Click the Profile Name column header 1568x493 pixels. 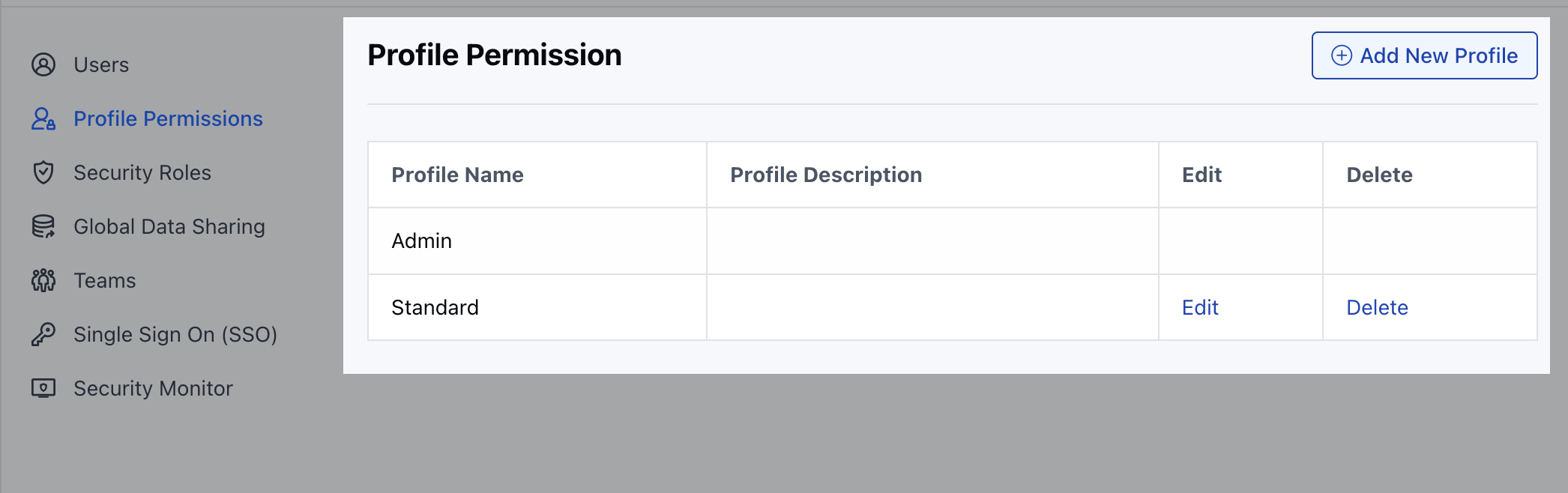pyautogui.click(x=457, y=175)
